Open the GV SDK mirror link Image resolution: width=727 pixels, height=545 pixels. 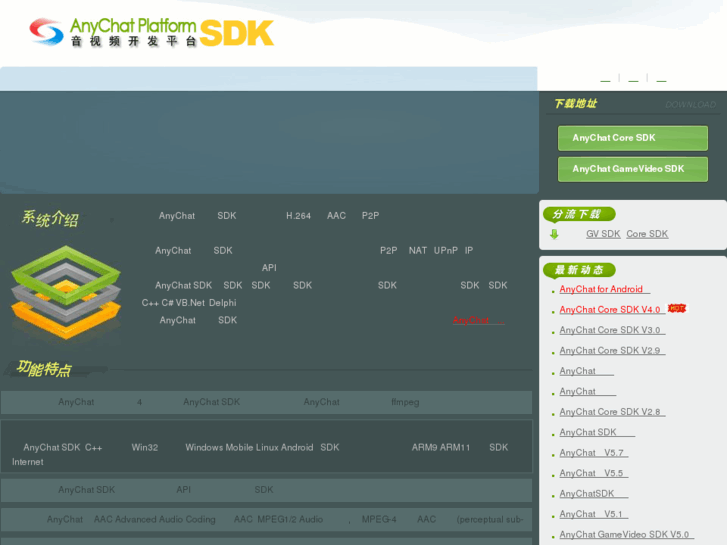coord(603,234)
